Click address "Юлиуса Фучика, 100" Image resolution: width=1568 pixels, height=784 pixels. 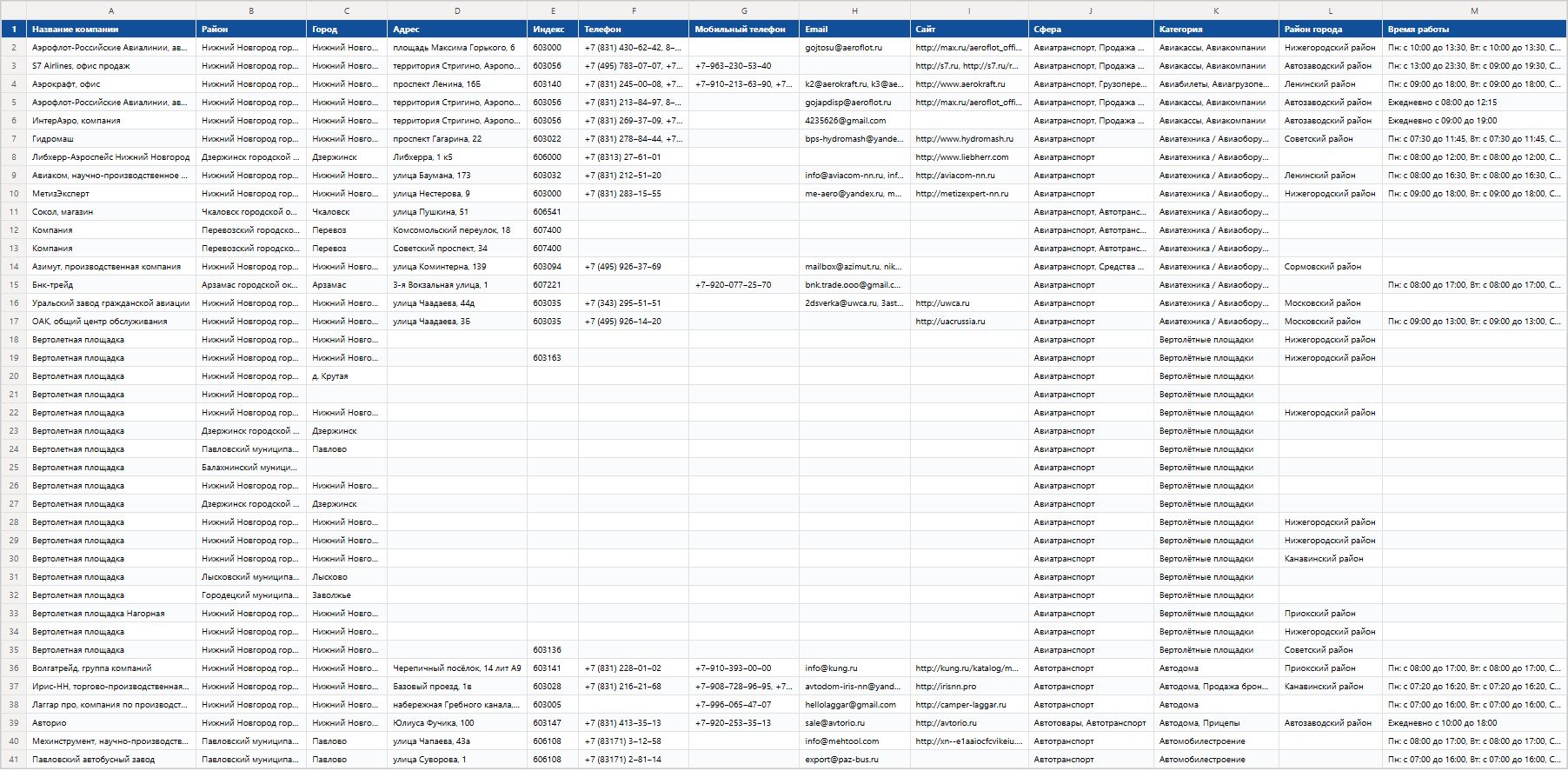coord(457,723)
